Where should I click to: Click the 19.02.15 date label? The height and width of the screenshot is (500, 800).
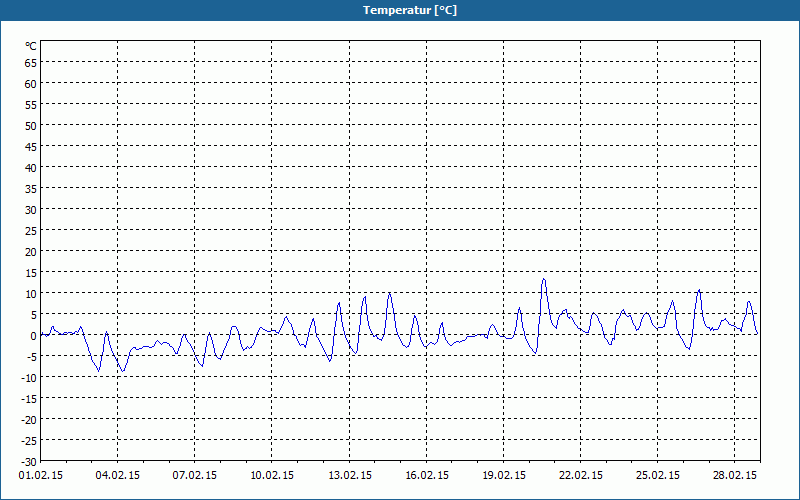(x=504, y=476)
